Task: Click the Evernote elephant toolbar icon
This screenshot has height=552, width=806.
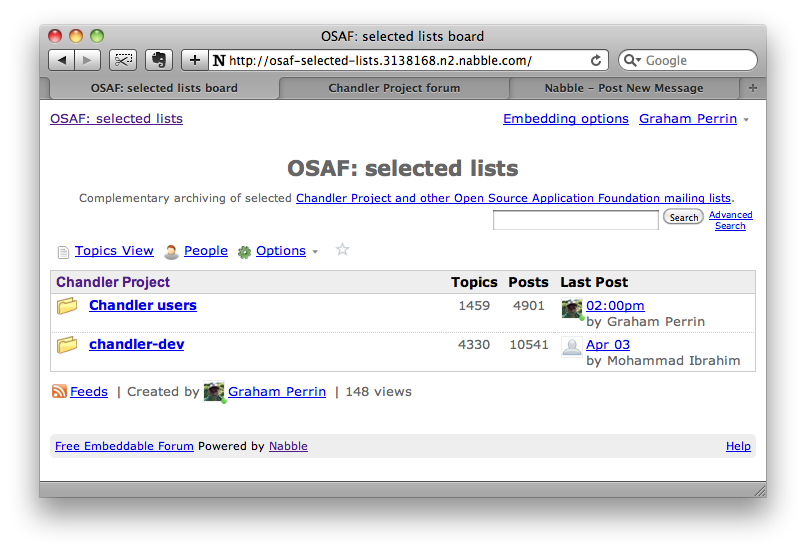Action: [158, 60]
